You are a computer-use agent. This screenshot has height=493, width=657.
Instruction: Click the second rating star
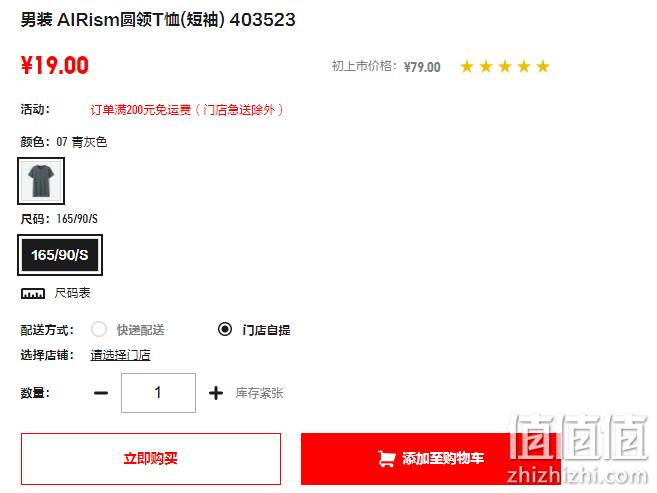coord(486,66)
